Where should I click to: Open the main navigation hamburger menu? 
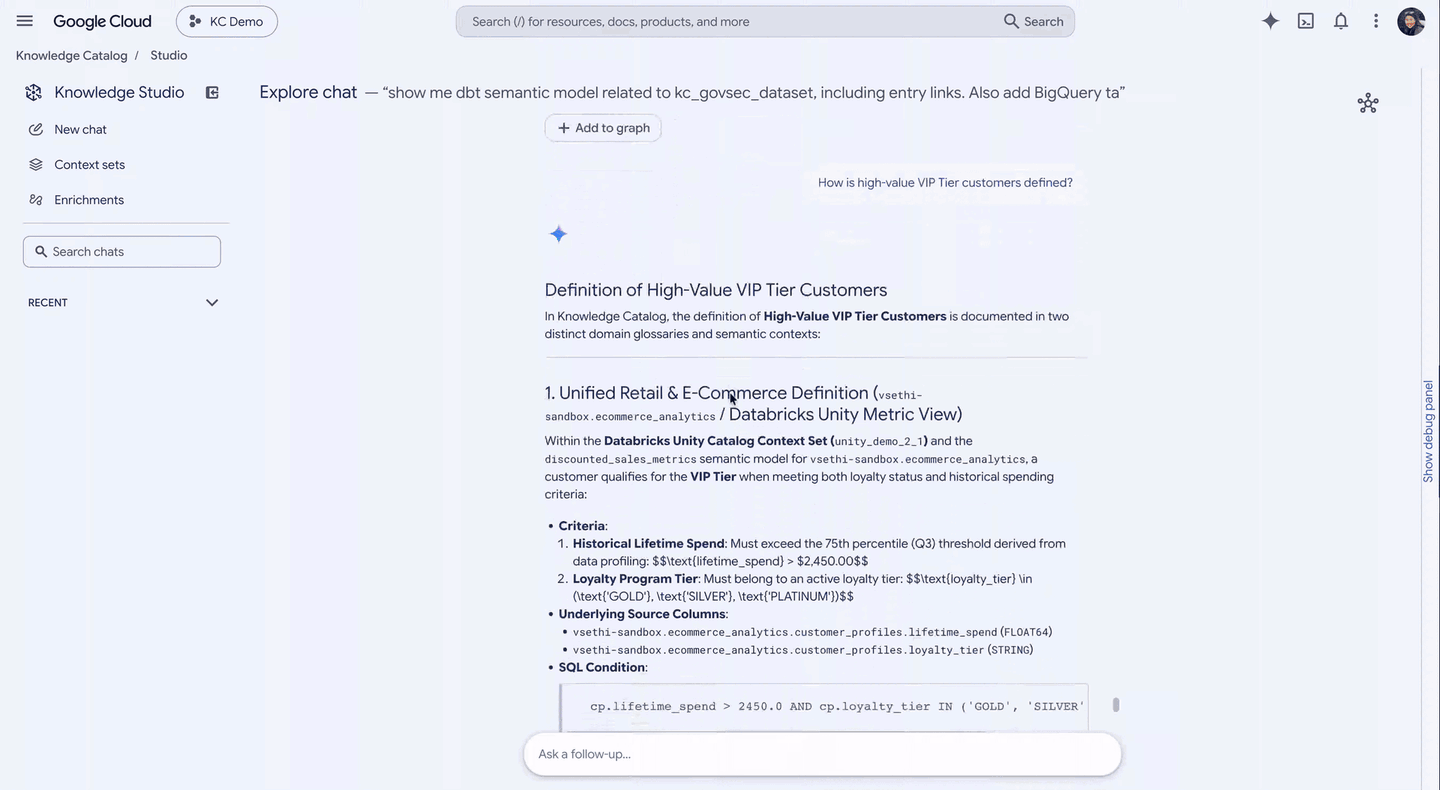[x=25, y=21]
